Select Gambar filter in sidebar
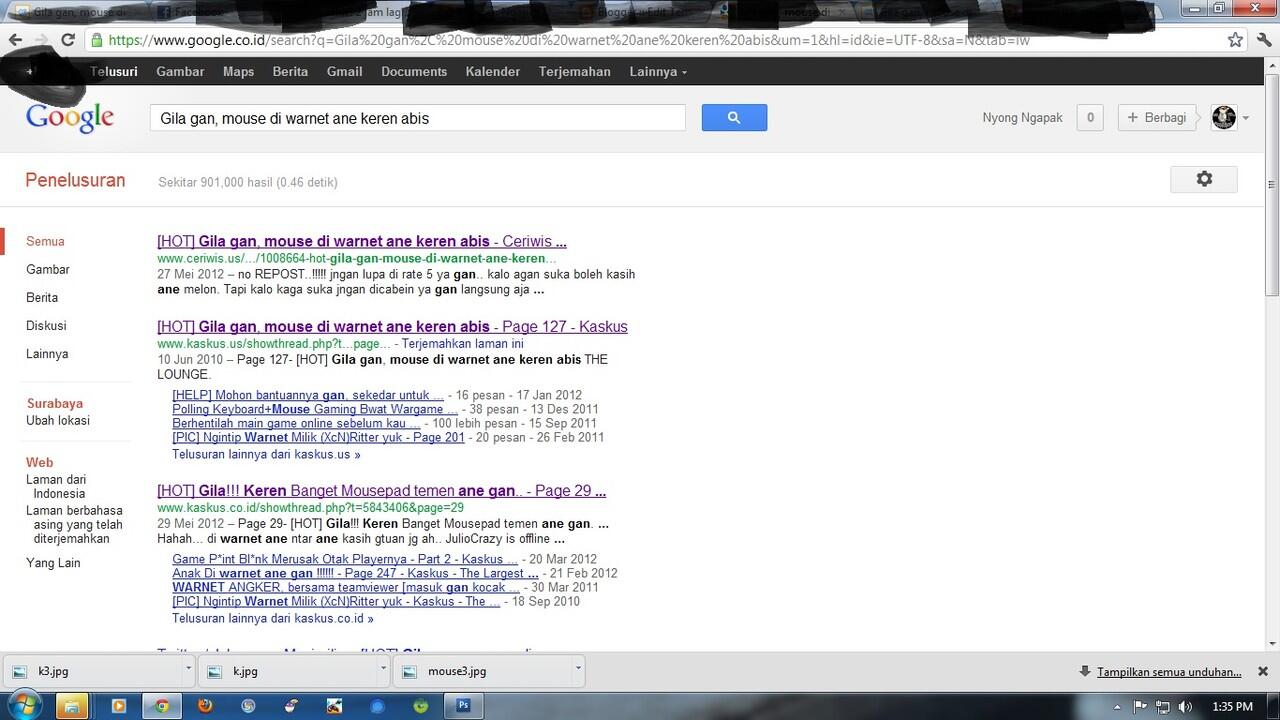 click(x=48, y=269)
